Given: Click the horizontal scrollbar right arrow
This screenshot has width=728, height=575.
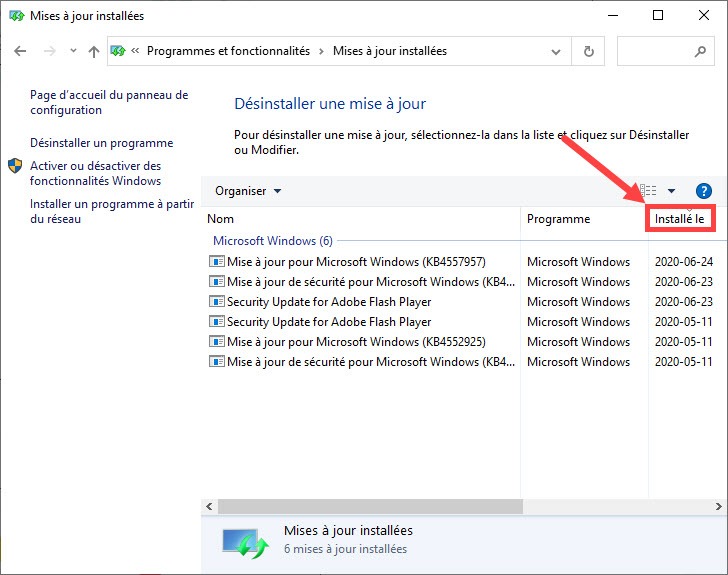Looking at the screenshot, I should (719, 506).
